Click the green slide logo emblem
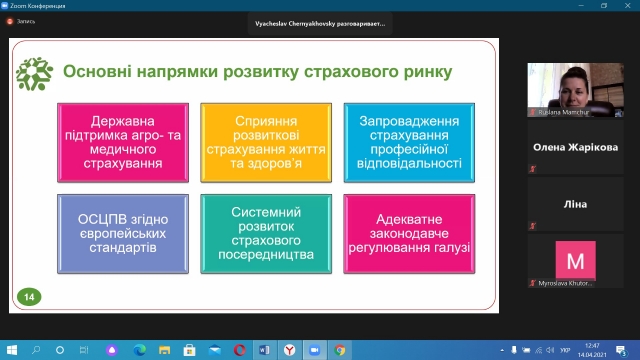The image size is (640, 360). coord(34,74)
